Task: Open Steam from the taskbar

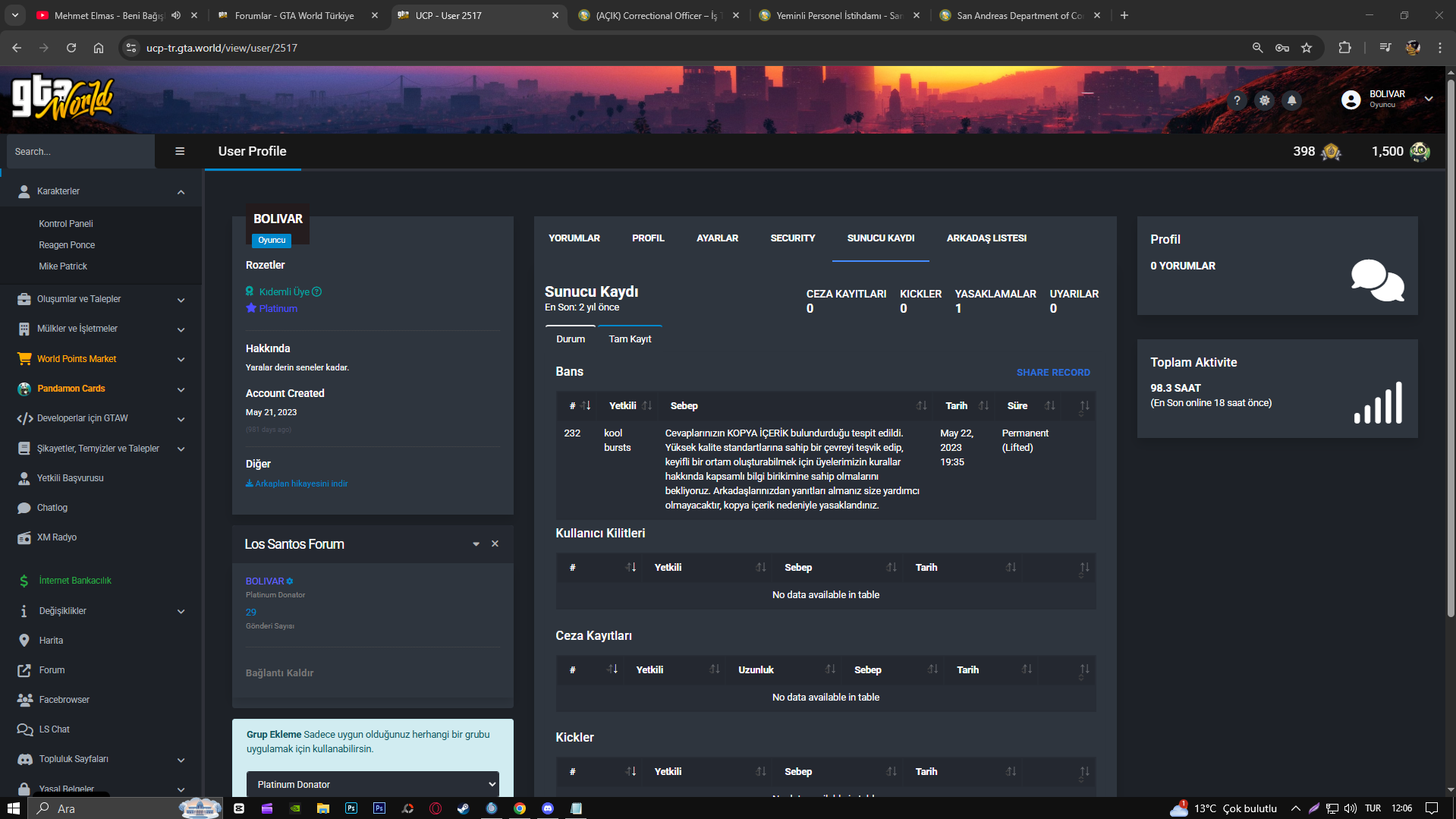Action: click(463, 808)
